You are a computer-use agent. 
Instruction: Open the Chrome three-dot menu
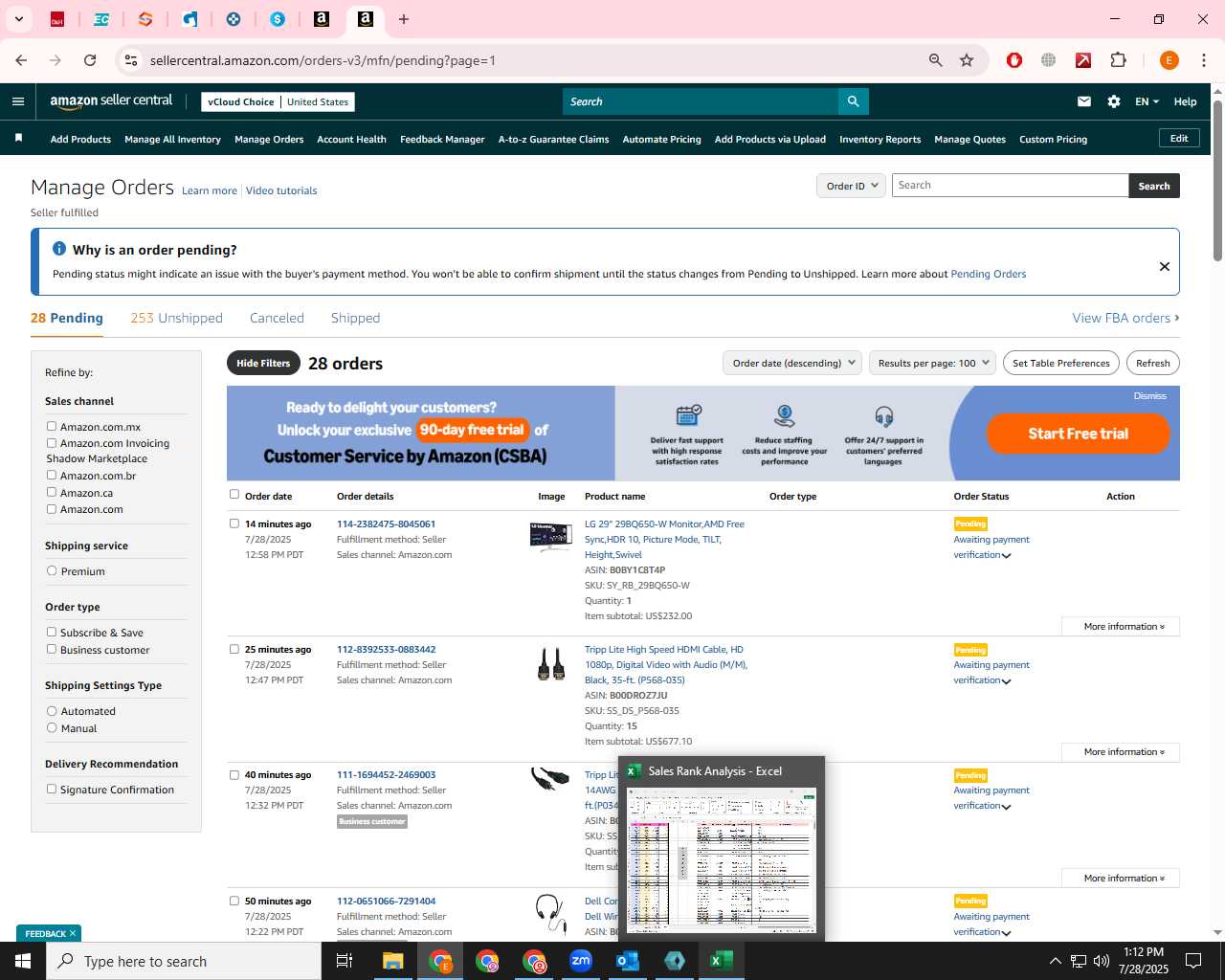tap(1204, 60)
